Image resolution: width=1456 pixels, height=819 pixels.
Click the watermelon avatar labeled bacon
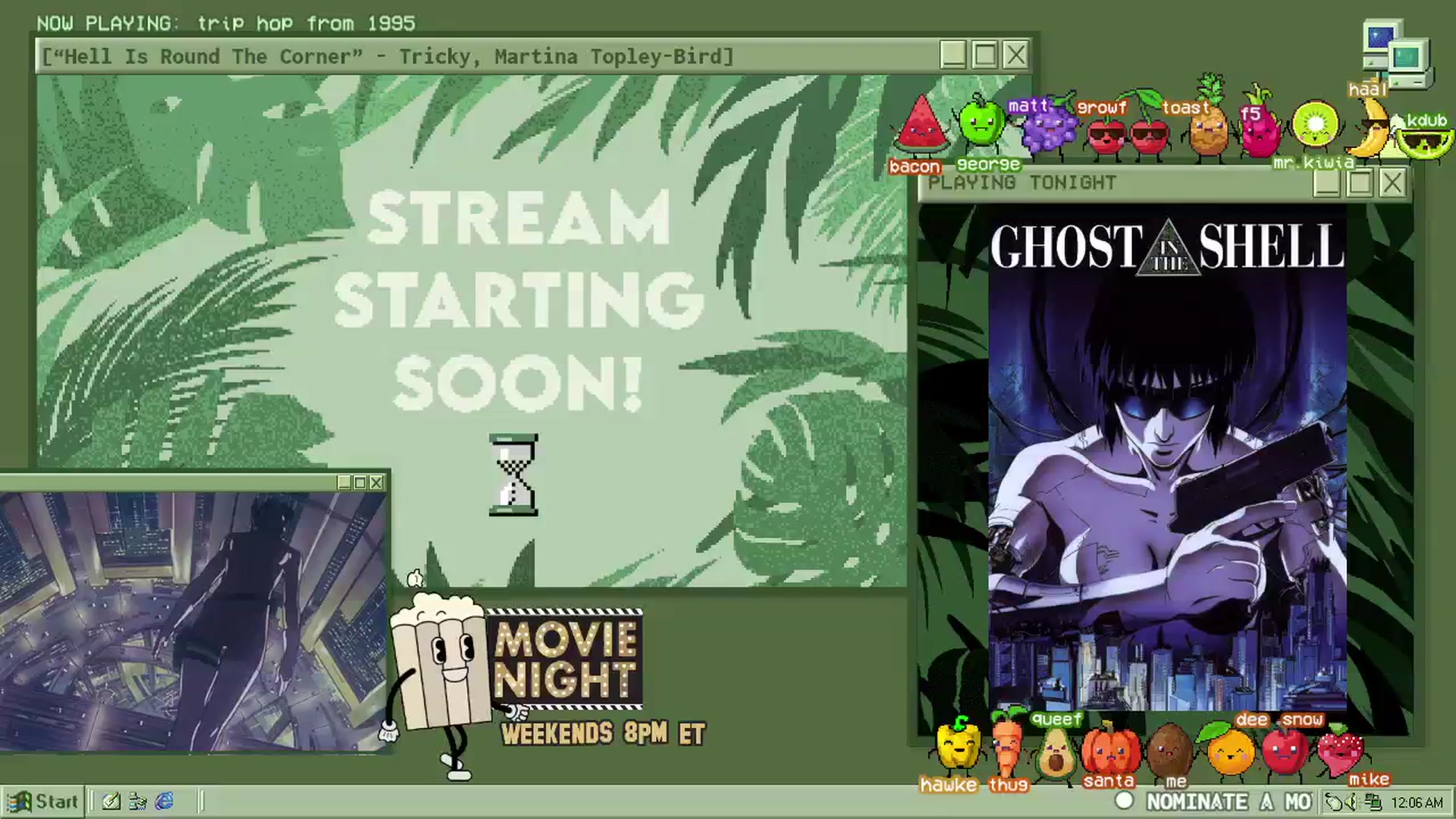coord(920,125)
